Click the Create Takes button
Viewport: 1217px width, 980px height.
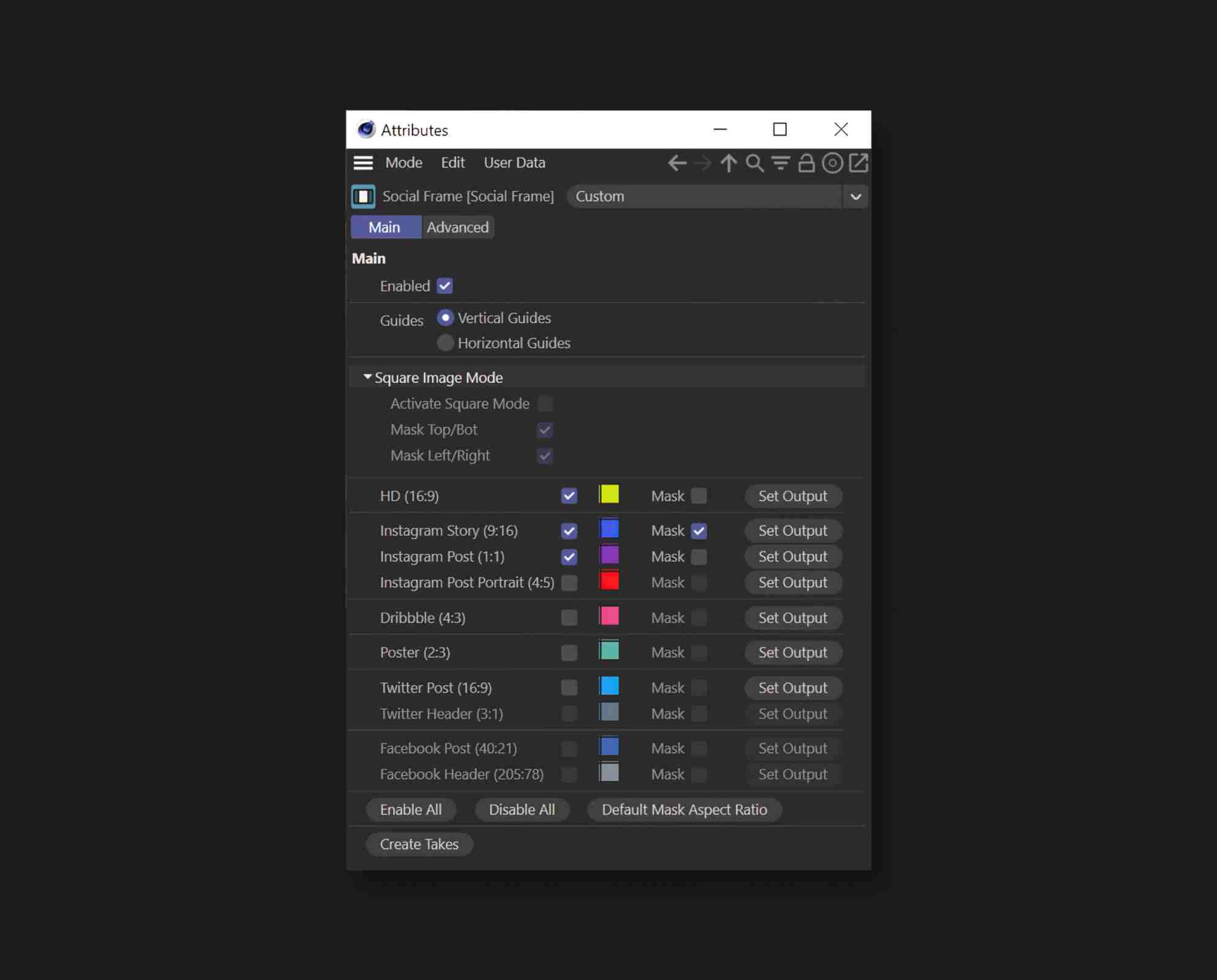[419, 844]
